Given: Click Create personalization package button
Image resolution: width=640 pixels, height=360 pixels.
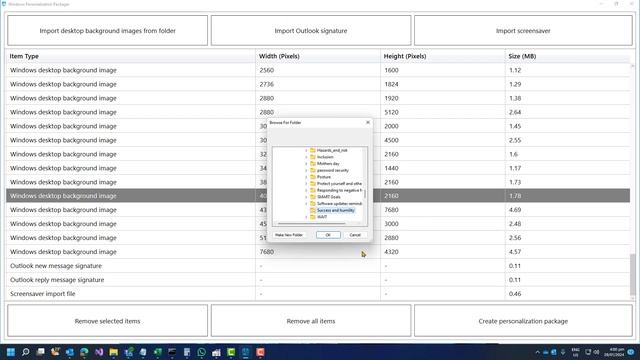Looking at the screenshot, I should [523, 321].
